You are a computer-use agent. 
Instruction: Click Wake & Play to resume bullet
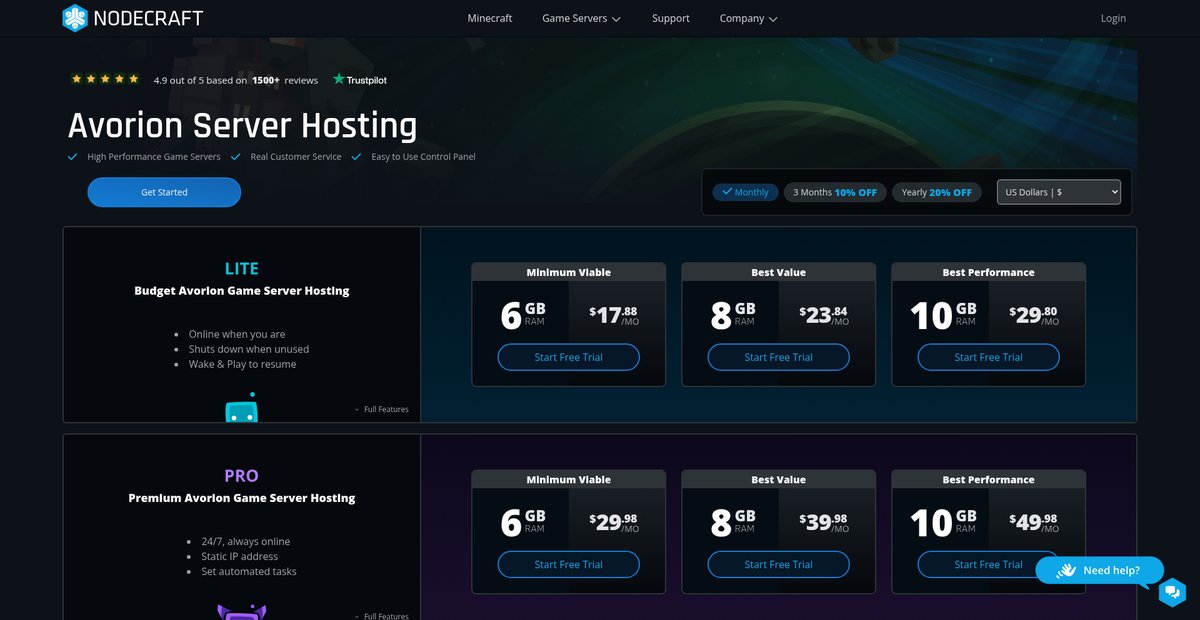coord(242,364)
